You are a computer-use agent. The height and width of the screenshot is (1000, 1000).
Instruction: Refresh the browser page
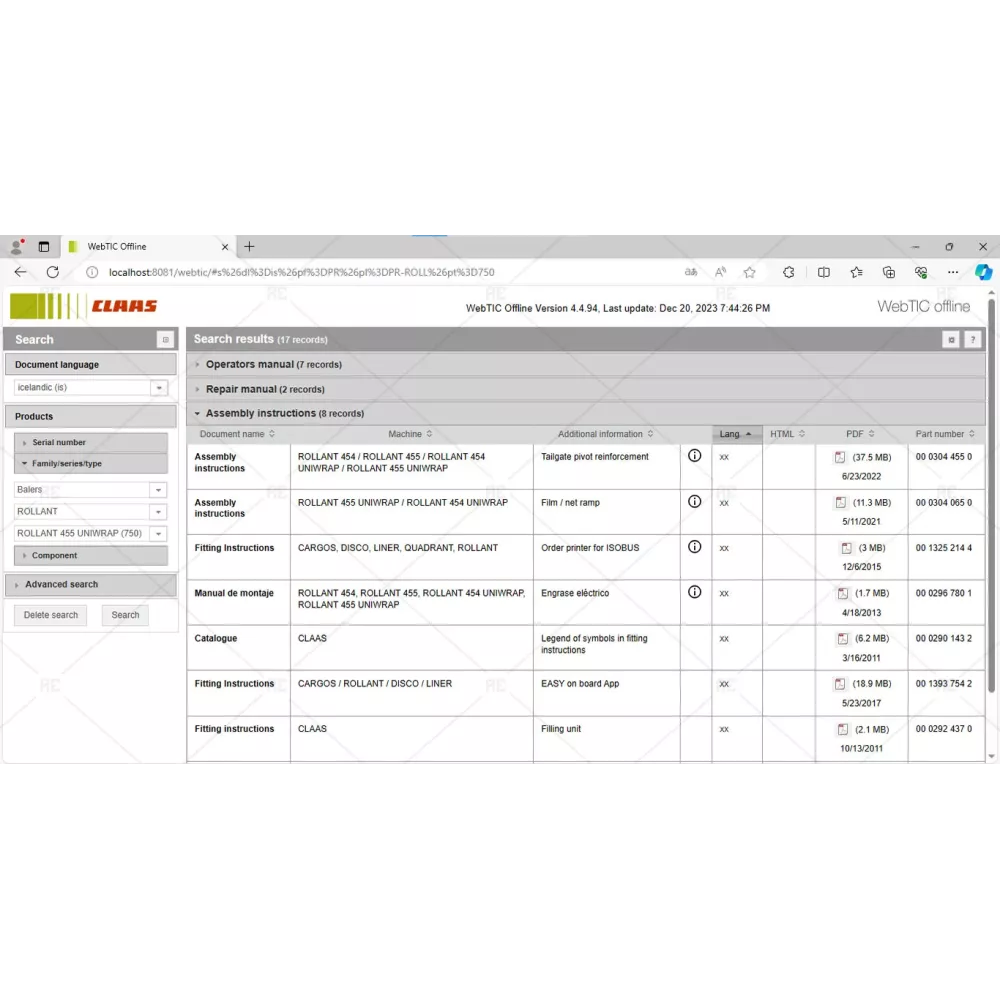point(53,272)
